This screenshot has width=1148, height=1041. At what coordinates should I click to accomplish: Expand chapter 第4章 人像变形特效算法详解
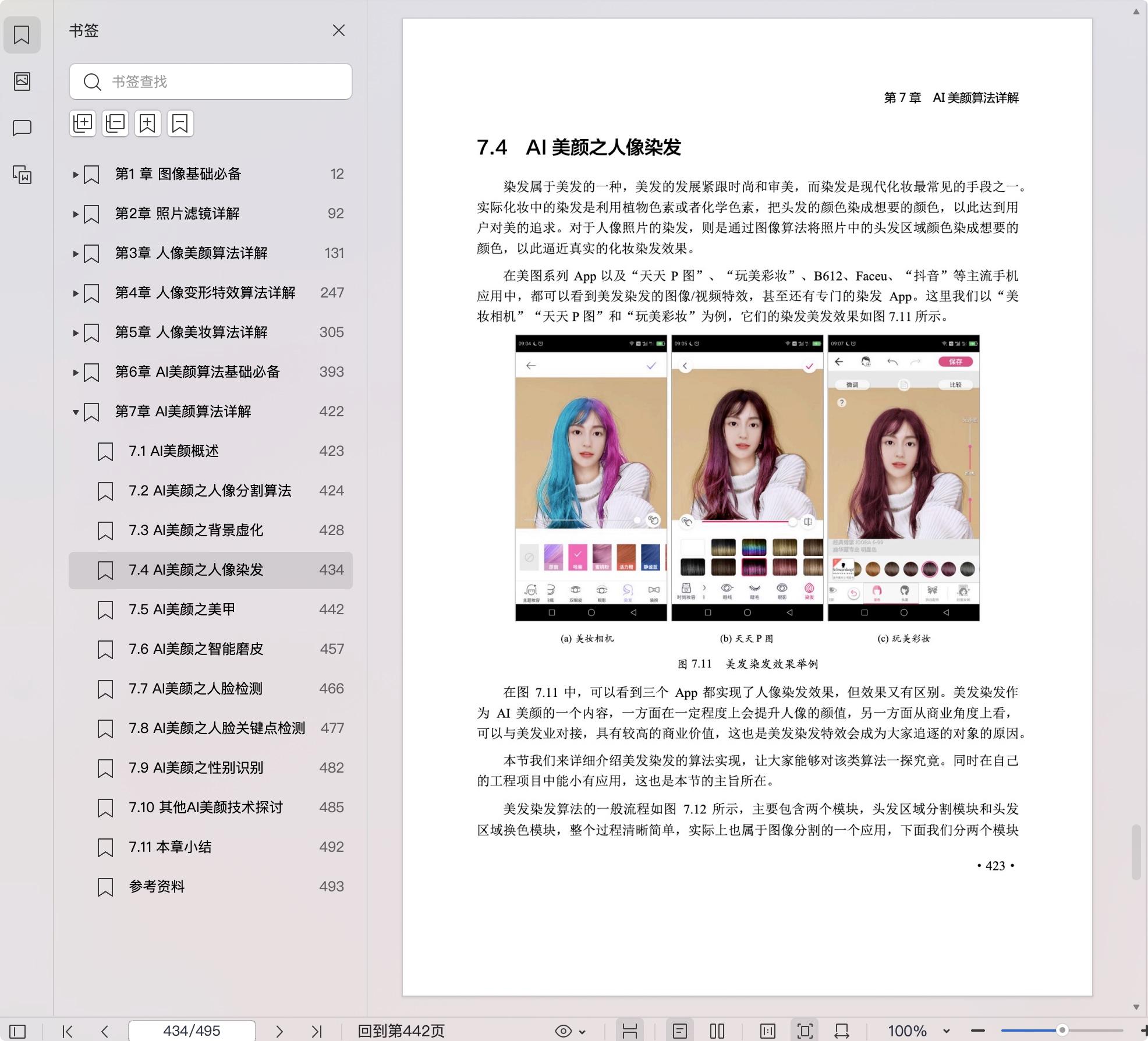click(x=76, y=293)
